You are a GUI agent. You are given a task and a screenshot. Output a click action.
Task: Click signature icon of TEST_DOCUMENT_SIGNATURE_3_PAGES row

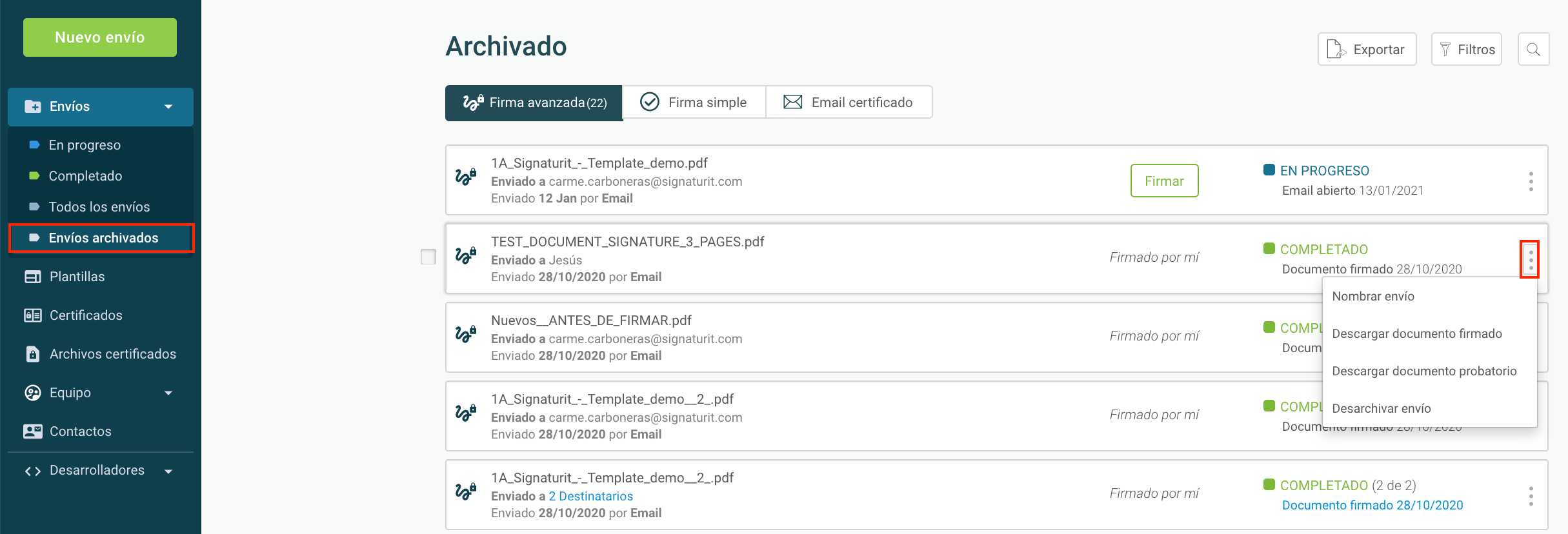coord(465,255)
